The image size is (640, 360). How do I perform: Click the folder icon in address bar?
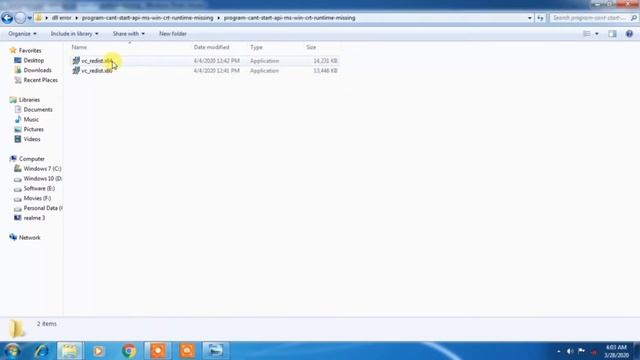coord(38,18)
